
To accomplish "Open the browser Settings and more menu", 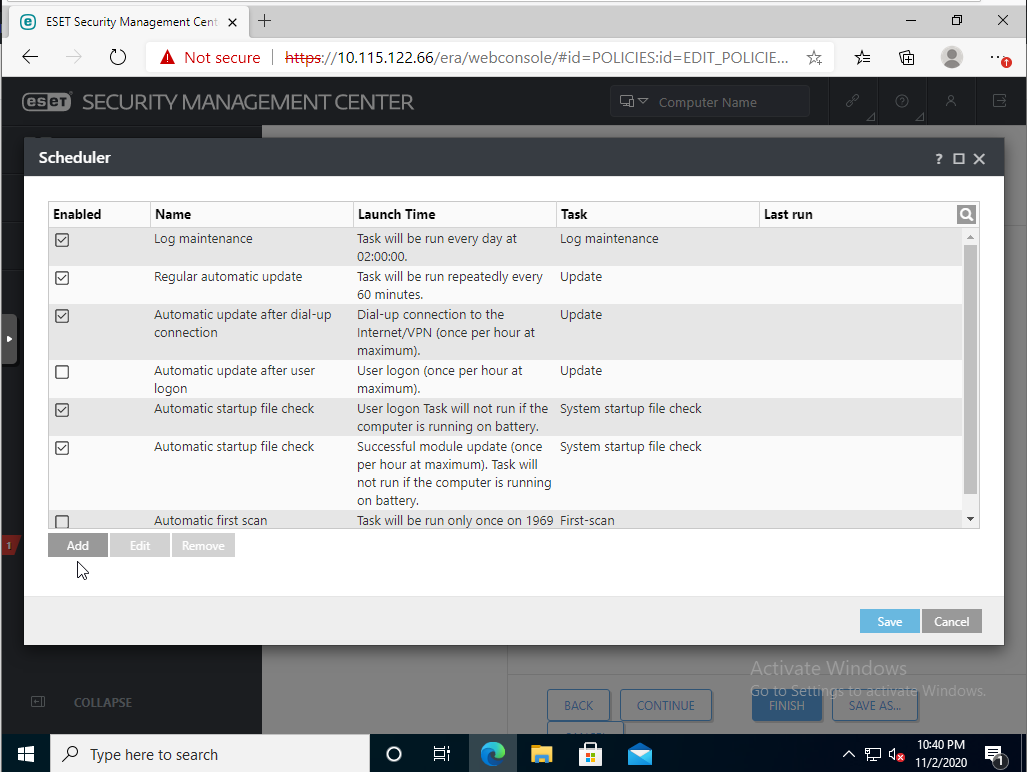I will [998, 57].
